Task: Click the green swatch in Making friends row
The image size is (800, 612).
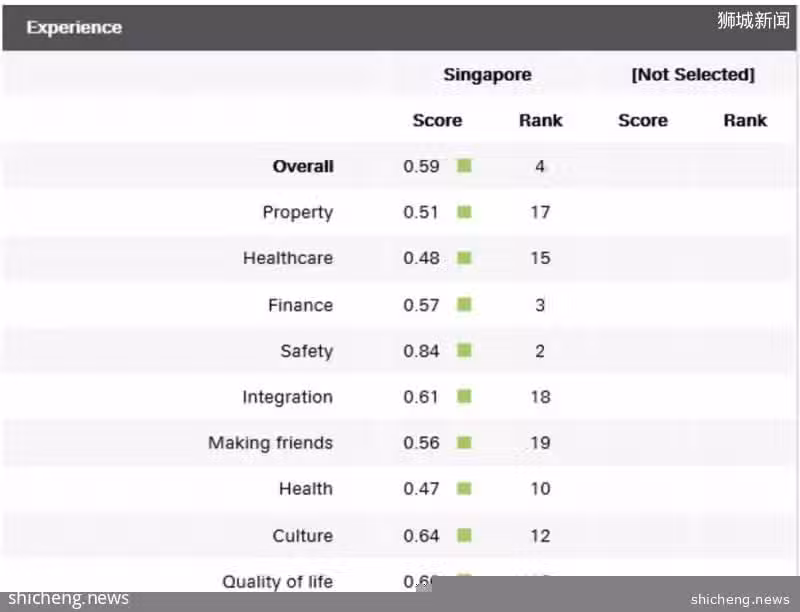Action: (x=464, y=442)
